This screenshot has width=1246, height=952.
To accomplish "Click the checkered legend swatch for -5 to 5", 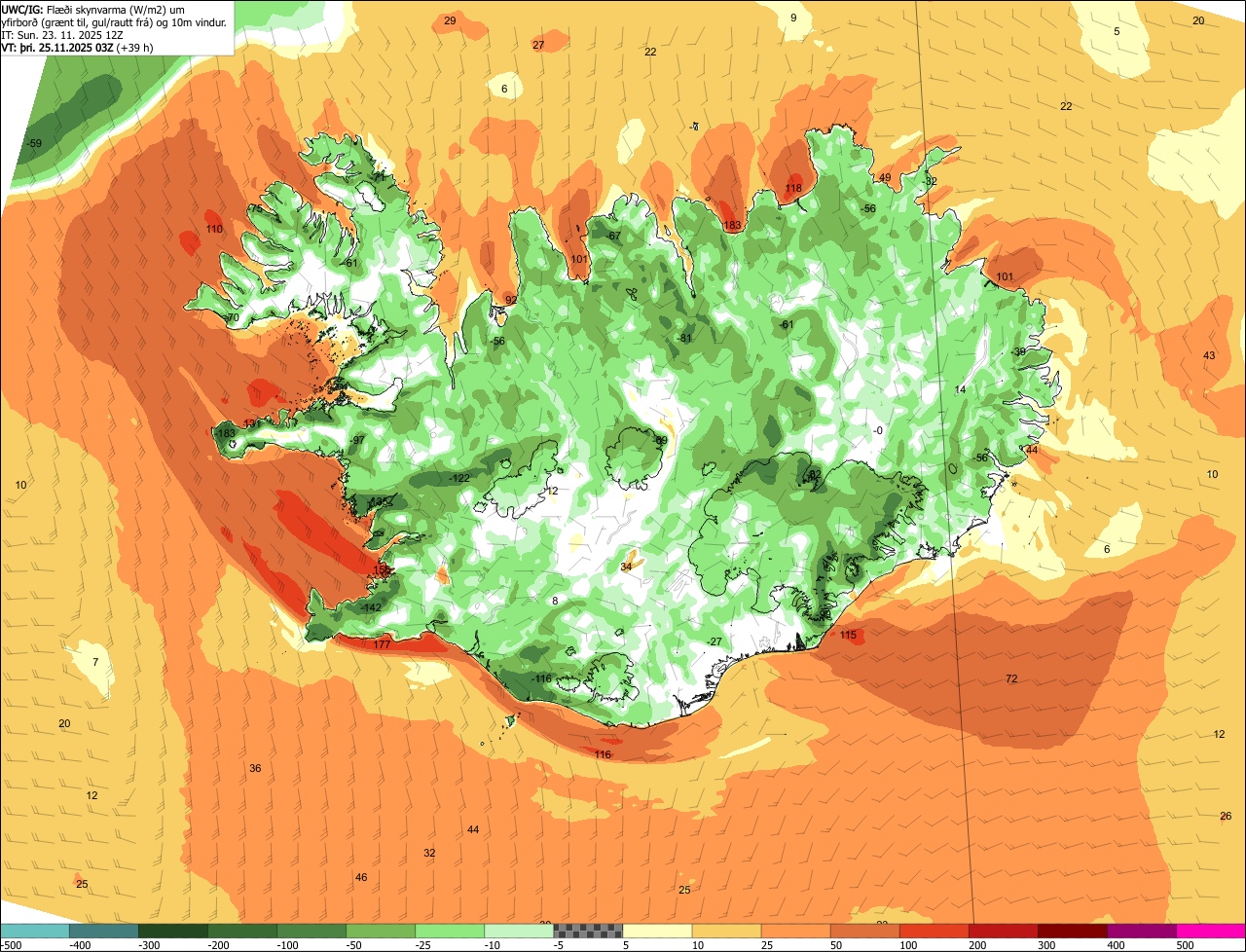I will 589,931.
